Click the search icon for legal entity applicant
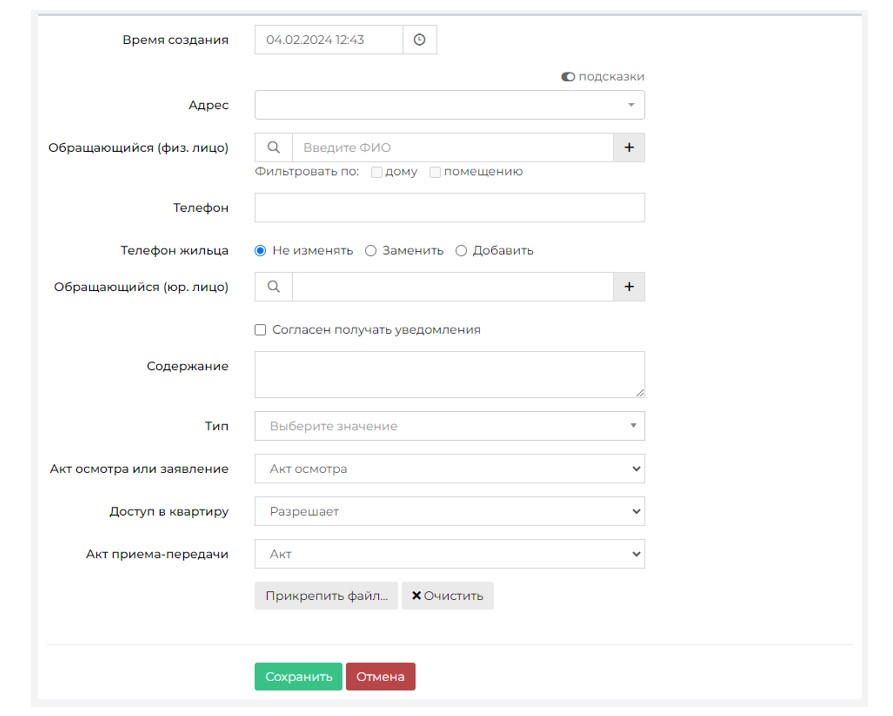 point(273,287)
